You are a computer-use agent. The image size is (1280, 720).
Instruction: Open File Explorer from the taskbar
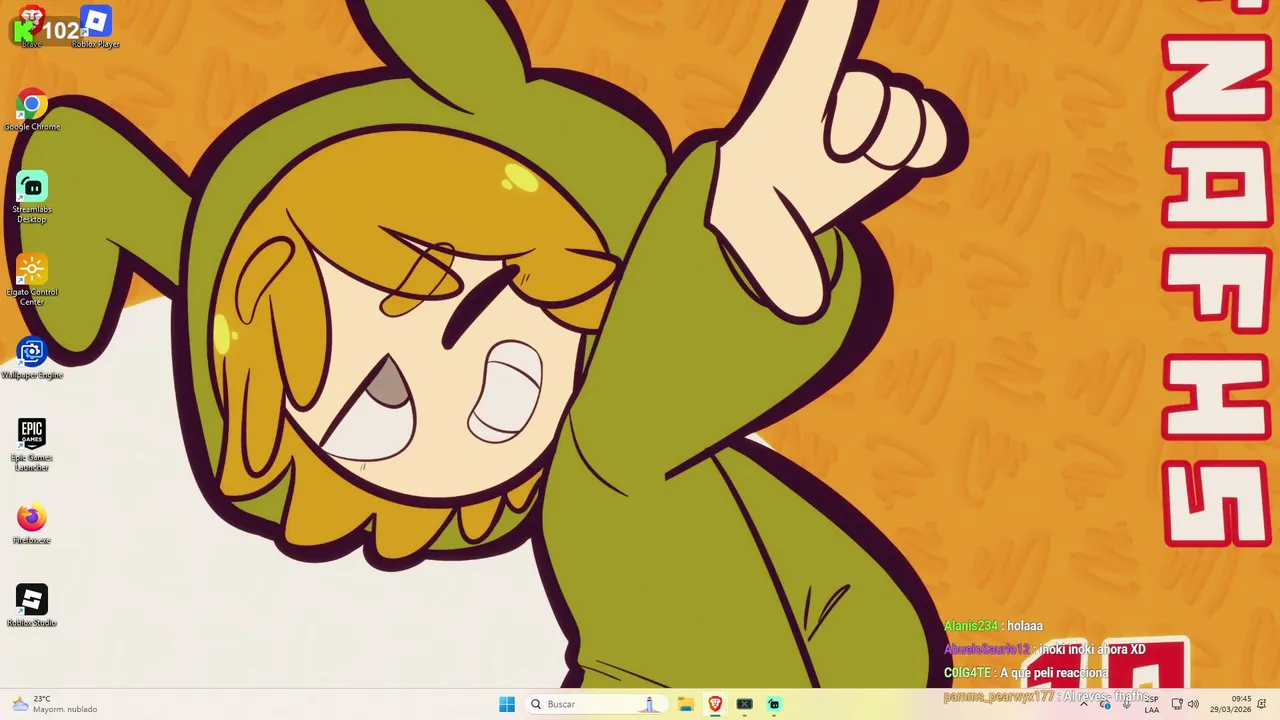click(x=686, y=704)
